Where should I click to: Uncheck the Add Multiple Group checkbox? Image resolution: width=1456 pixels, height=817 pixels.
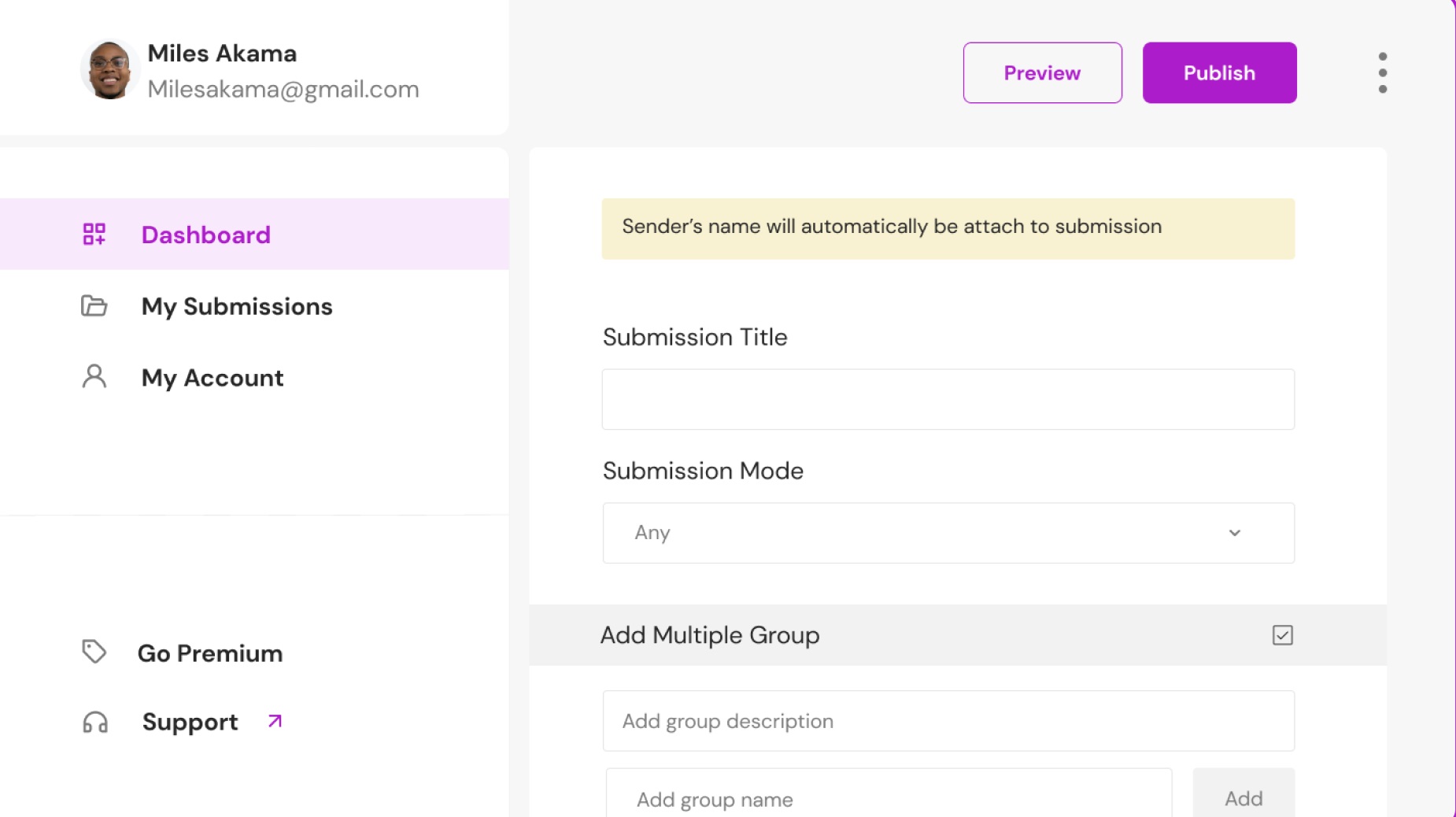tap(1283, 634)
